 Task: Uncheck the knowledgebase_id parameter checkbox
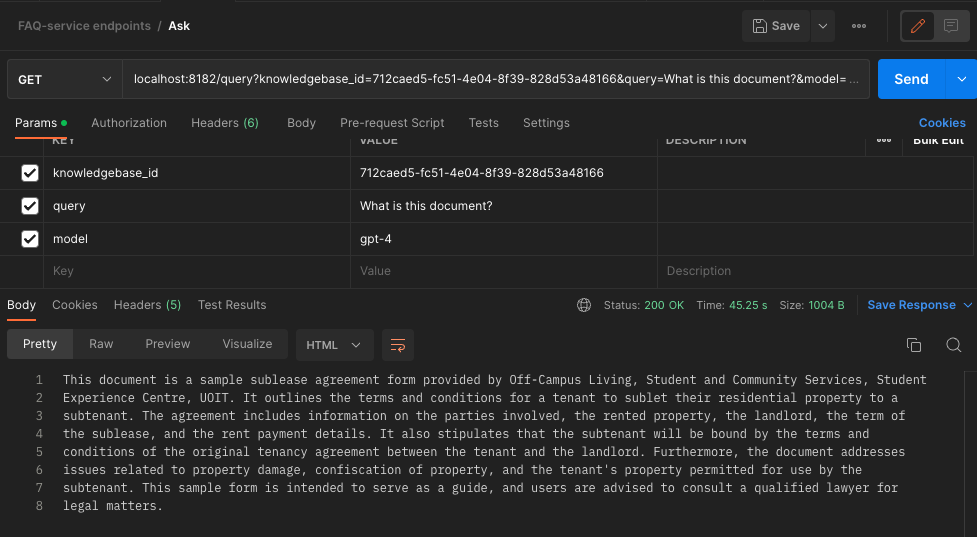point(30,173)
